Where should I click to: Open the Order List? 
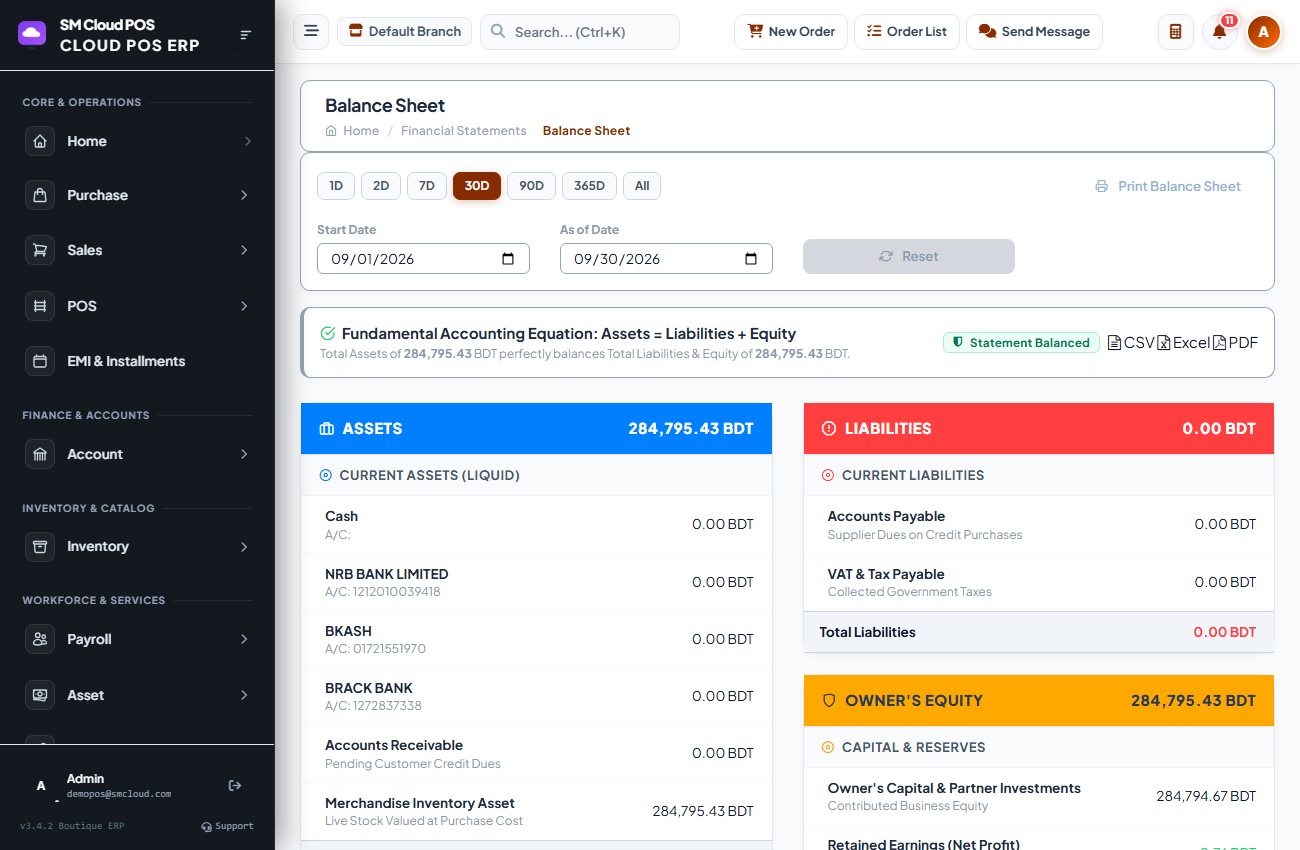[907, 32]
